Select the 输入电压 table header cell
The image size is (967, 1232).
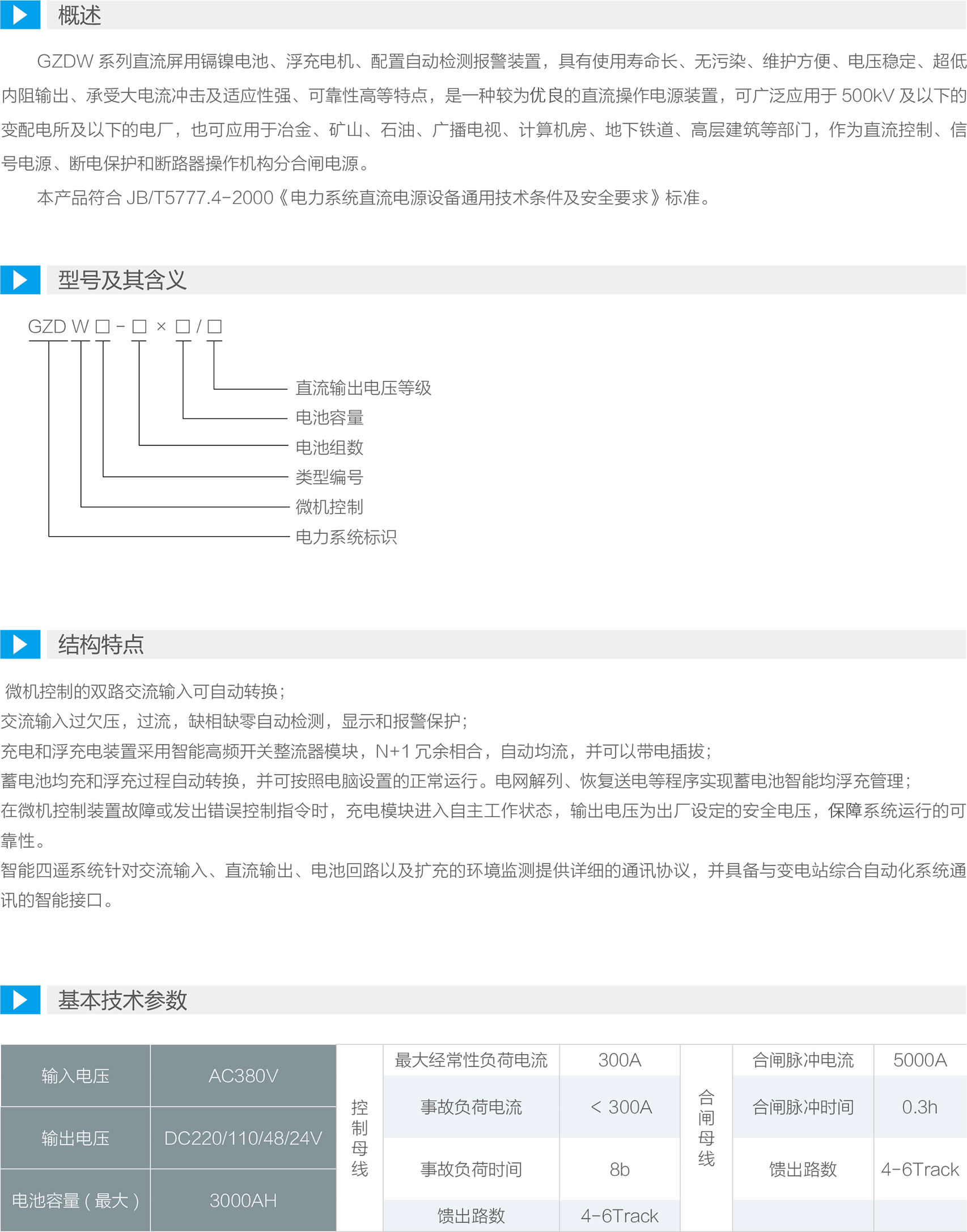pos(75,1076)
